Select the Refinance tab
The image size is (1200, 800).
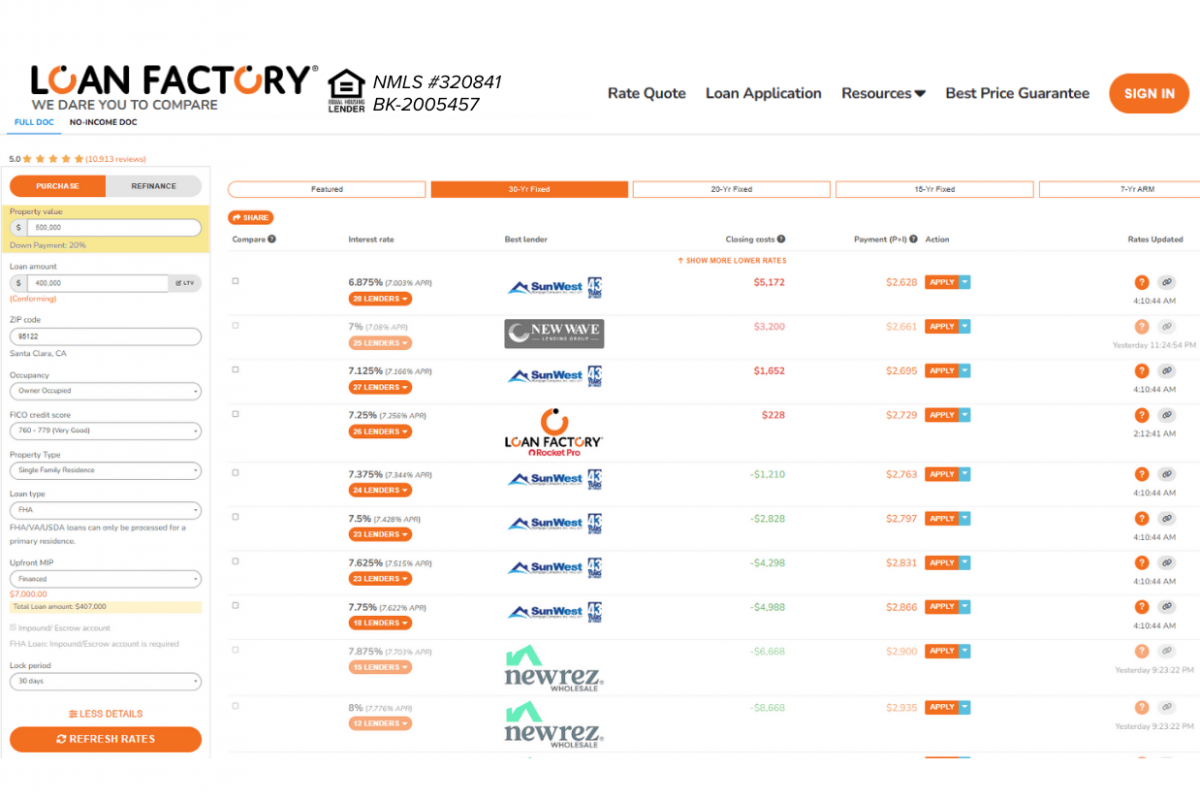pos(154,186)
